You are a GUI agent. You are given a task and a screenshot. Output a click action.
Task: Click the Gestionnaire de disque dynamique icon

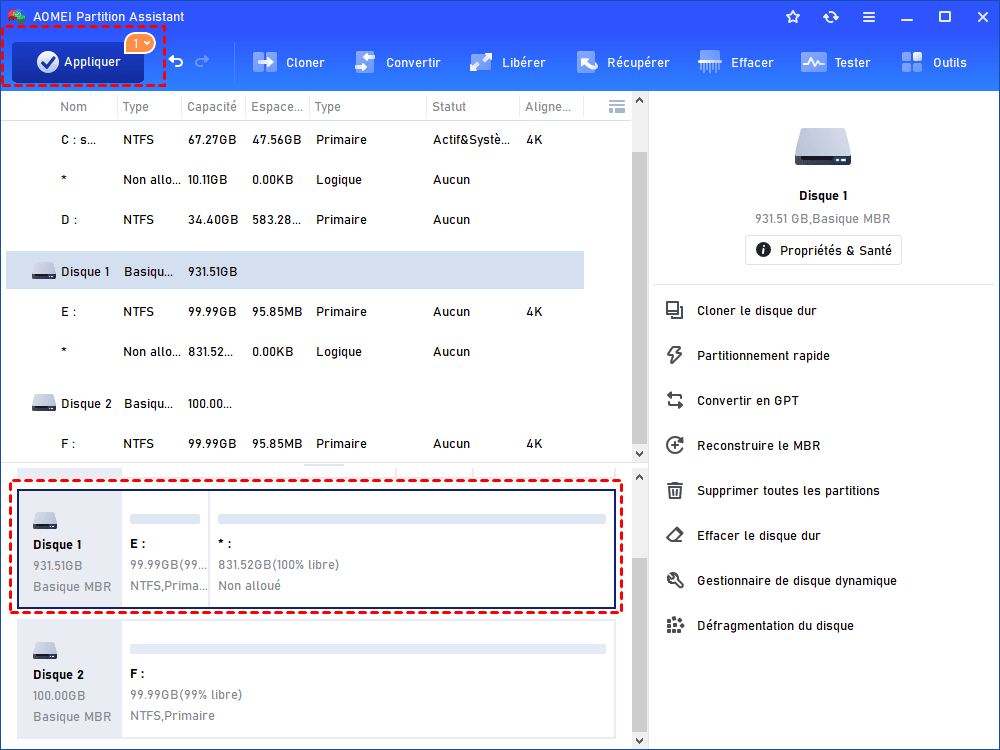point(675,580)
